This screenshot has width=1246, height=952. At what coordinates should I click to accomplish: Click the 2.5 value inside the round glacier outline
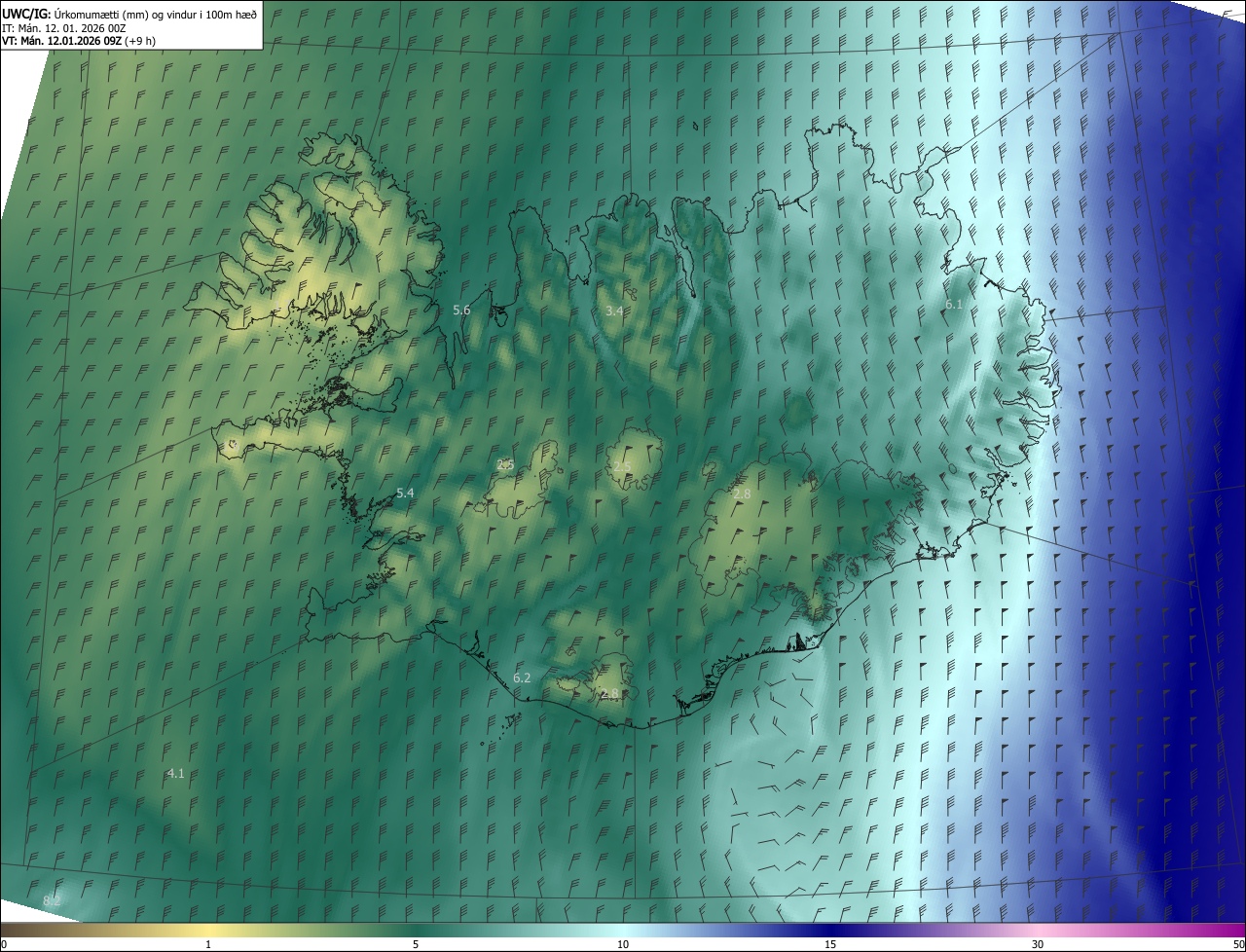point(621,466)
